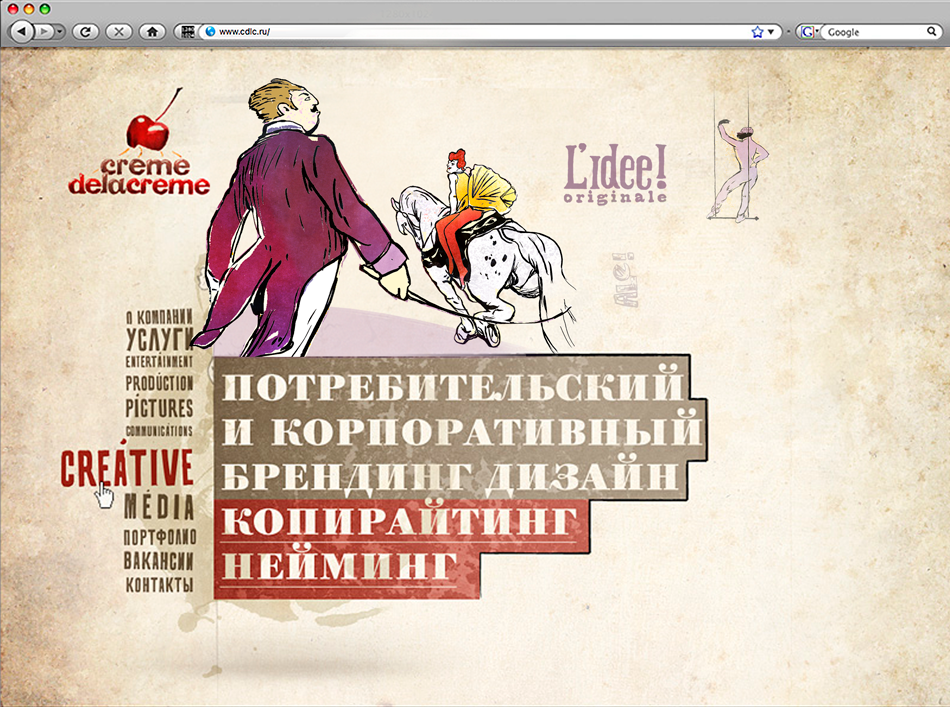Go to the Портфолио page
Viewport: 950px width, 707px height.
[160, 537]
